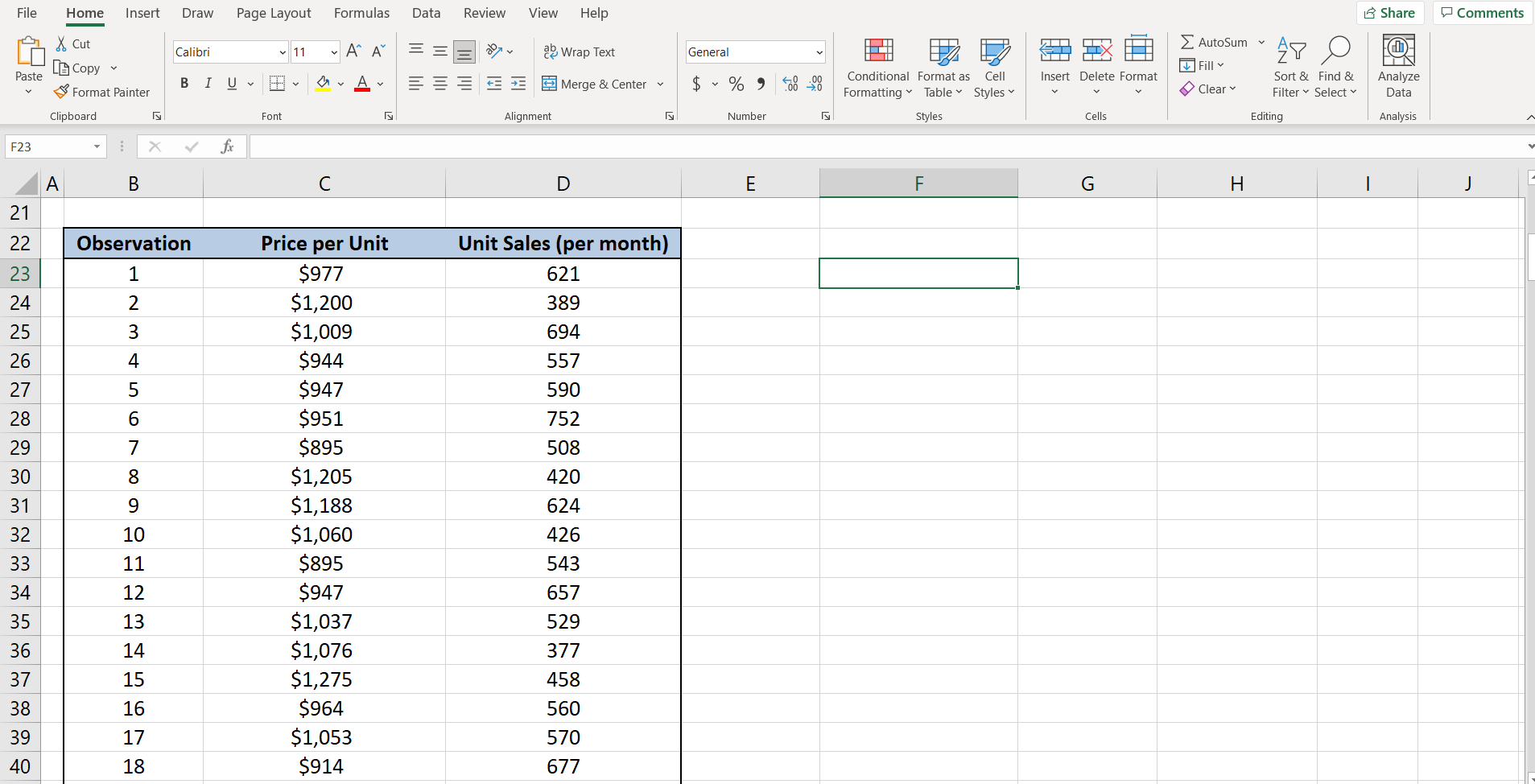Open the Sort & Filter tool
Viewport: 1535px width, 784px height.
pyautogui.click(x=1289, y=68)
